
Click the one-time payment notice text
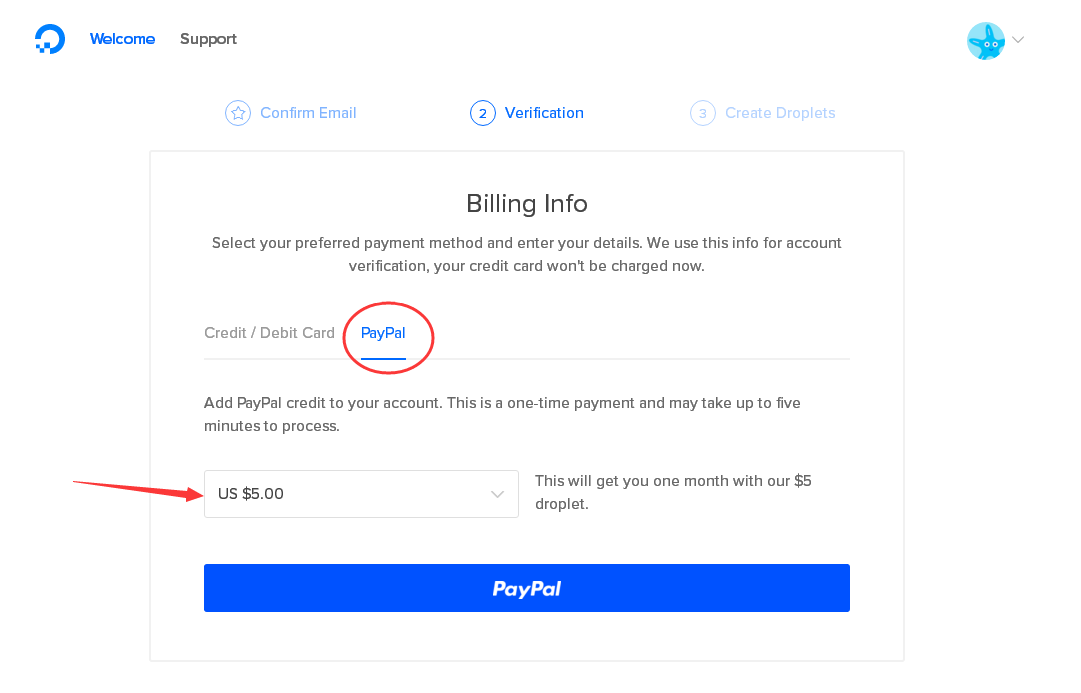[502, 414]
